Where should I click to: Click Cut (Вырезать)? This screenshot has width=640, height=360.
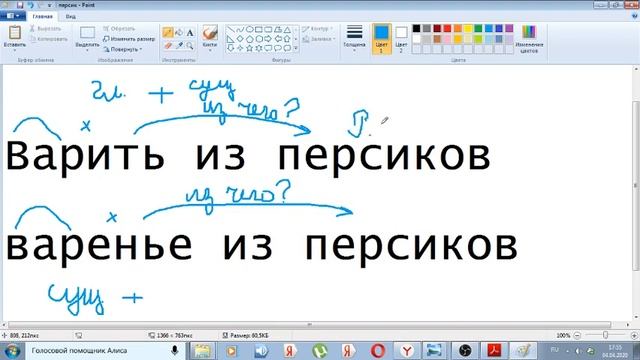pyautogui.click(x=45, y=29)
